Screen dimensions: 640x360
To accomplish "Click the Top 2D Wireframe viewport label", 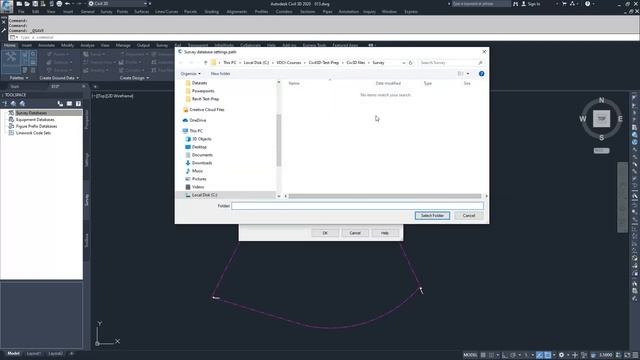I will click(x=113, y=96).
